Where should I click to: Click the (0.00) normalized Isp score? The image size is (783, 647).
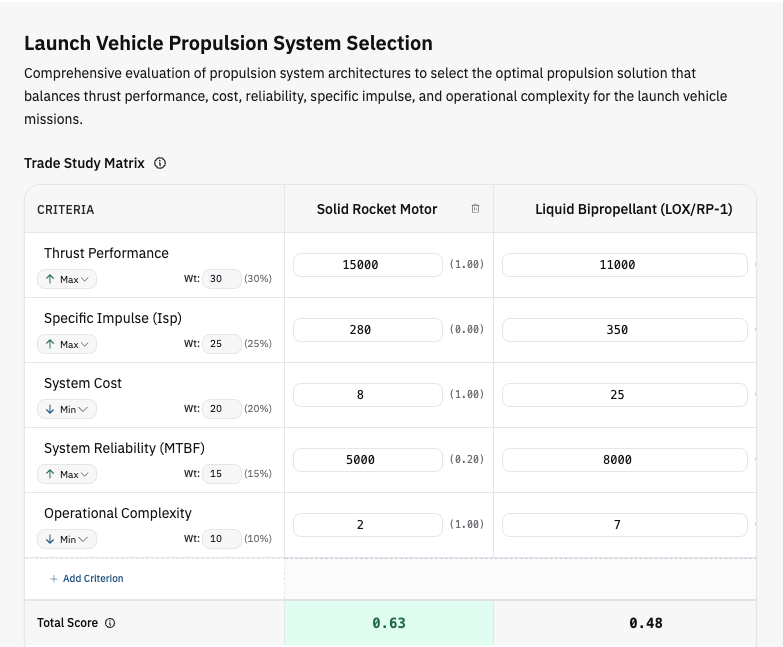tap(467, 329)
